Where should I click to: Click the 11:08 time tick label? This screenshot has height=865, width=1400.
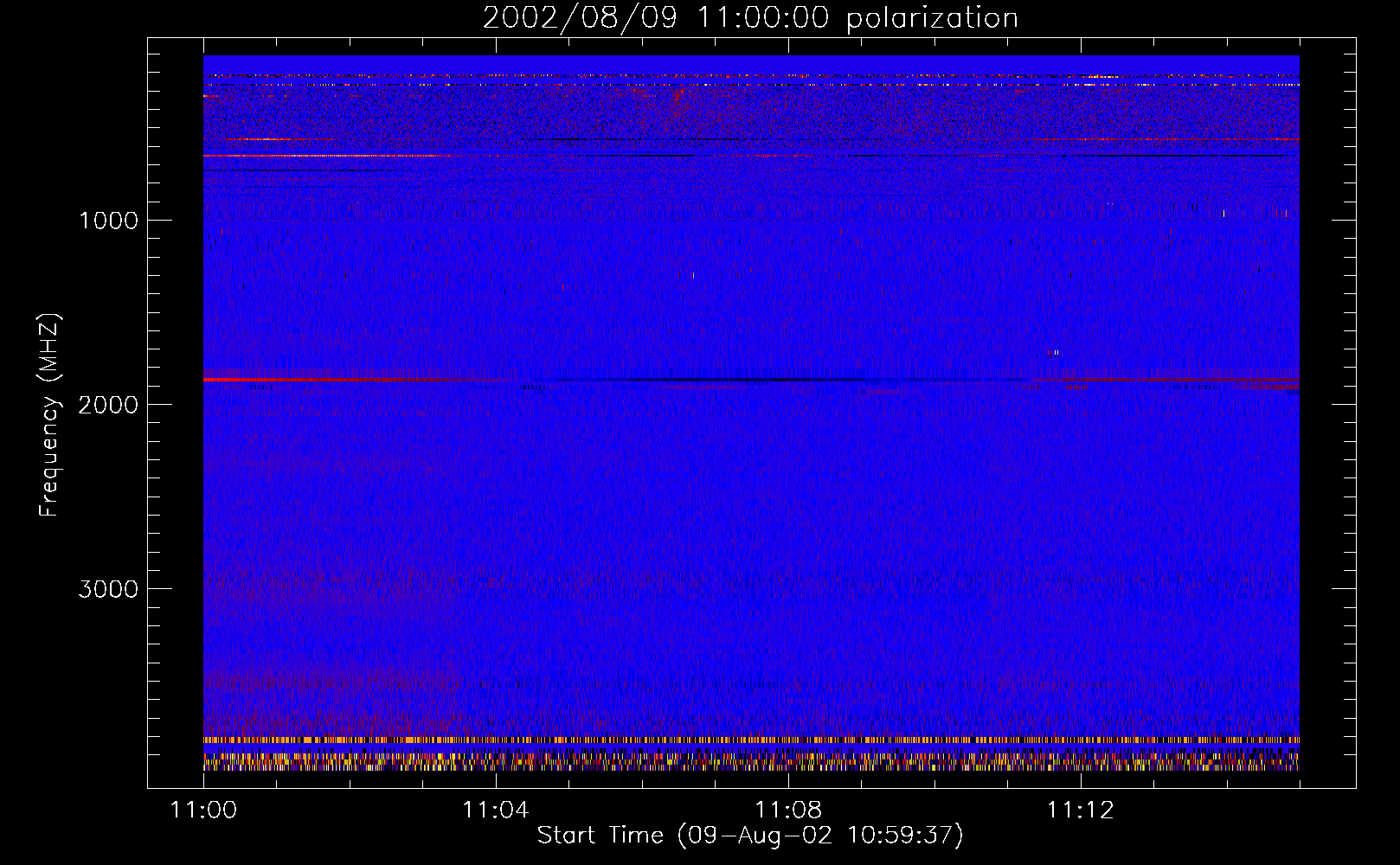pos(788,810)
